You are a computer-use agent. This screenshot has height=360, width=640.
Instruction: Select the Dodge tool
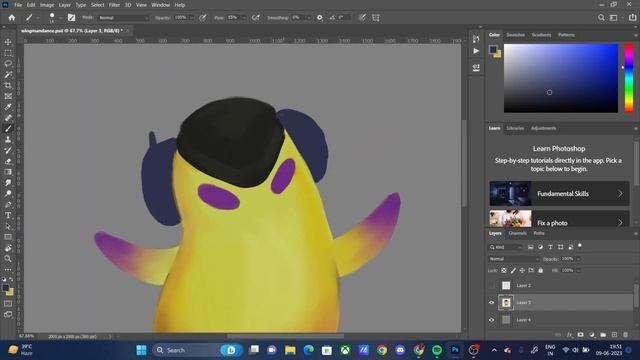(8, 193)
